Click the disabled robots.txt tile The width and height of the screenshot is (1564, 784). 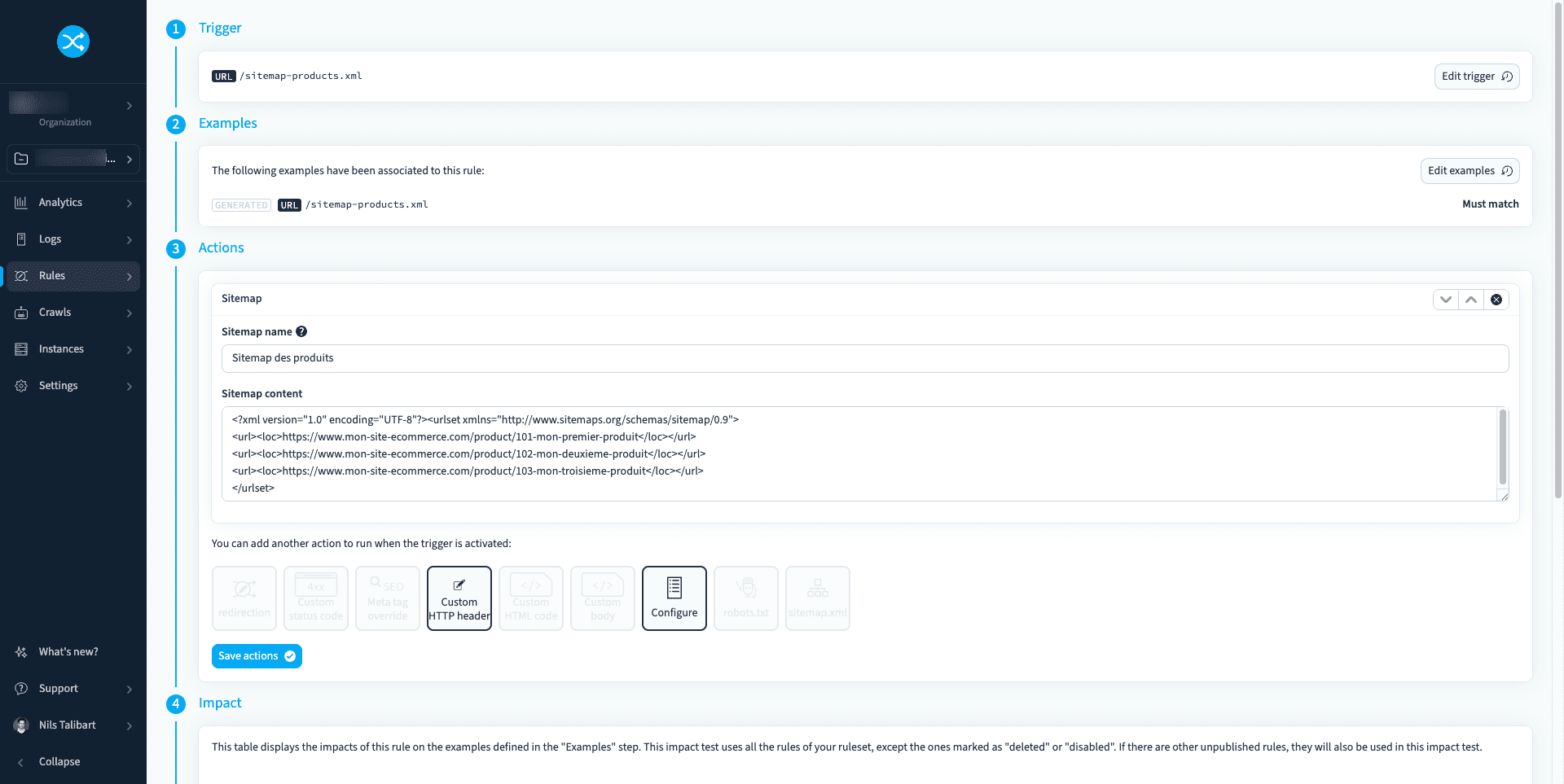(746, 598)
